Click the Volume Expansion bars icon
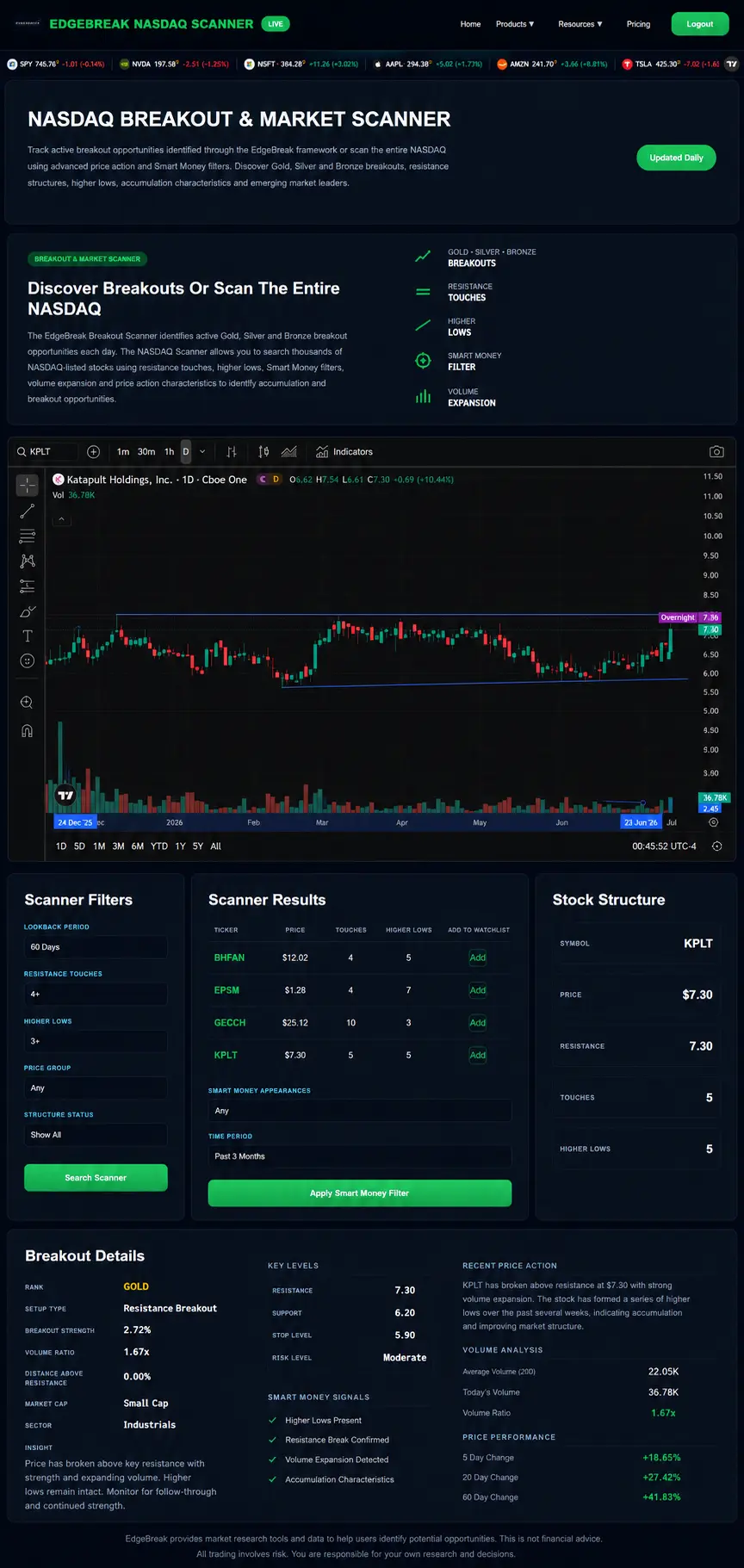Image resolution: width=744 pixels, height=1568 pixels. 423,397
